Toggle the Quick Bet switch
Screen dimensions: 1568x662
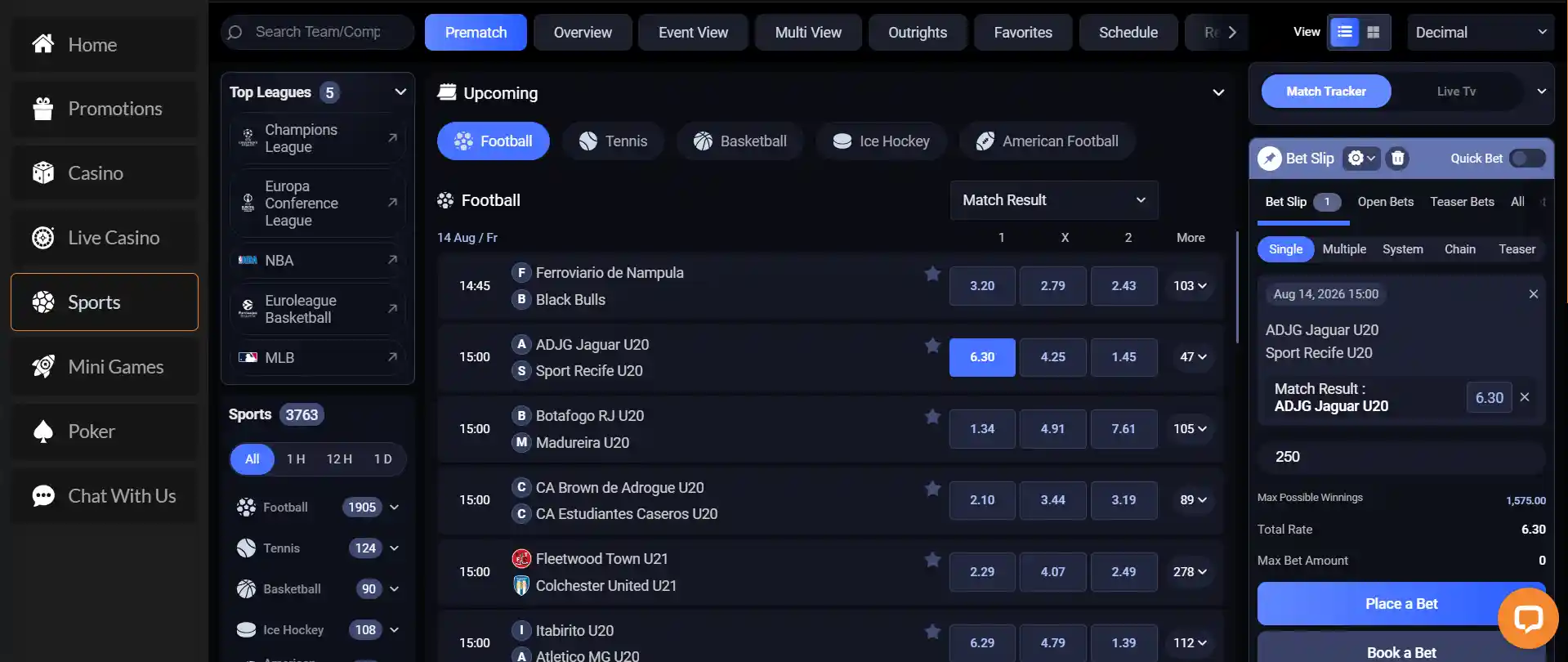coord(1527,159)
